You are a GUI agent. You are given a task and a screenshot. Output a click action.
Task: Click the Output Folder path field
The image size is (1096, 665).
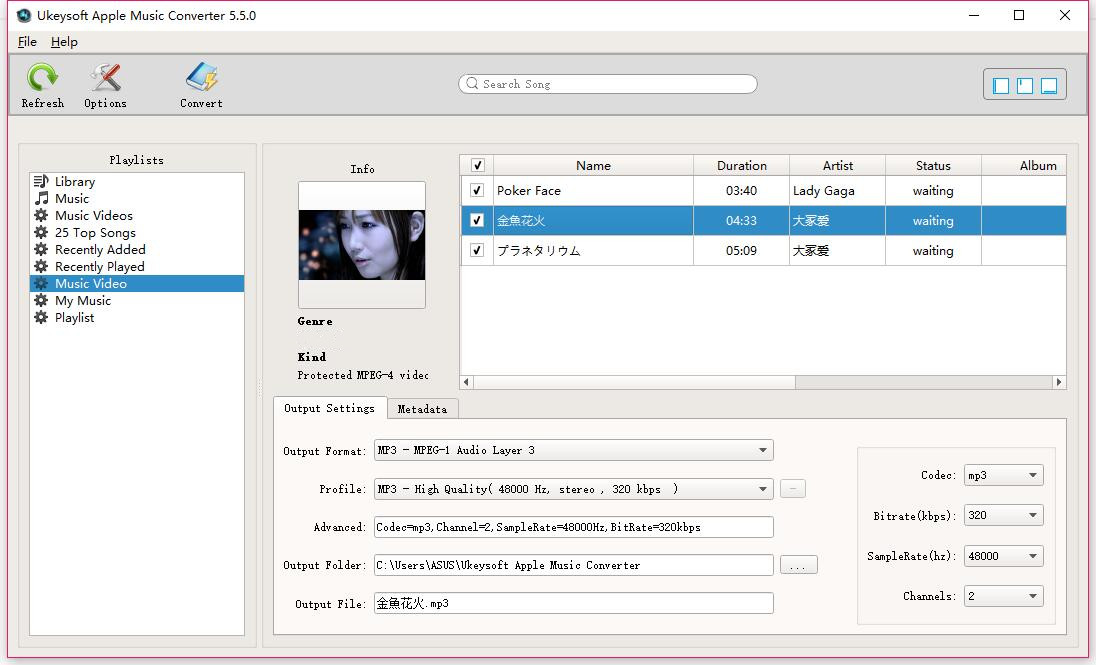click(574, 565)
